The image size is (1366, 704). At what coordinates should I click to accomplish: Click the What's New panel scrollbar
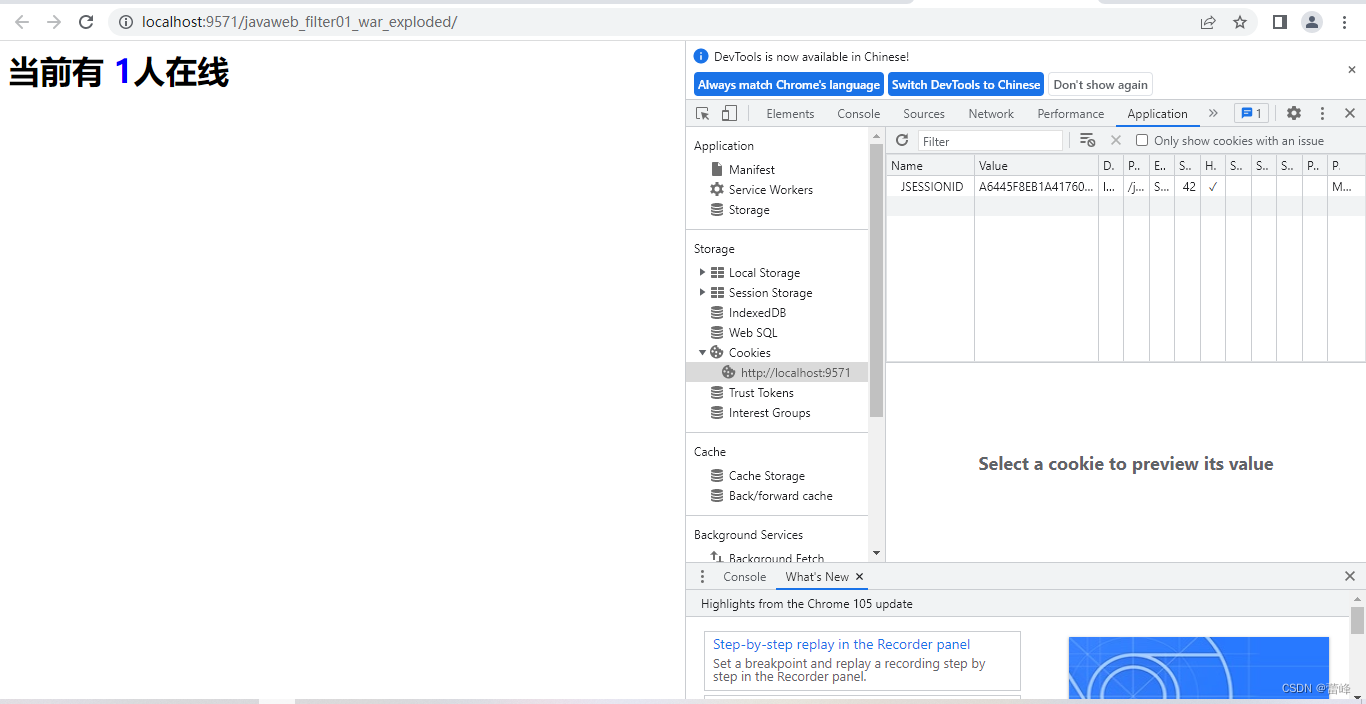[1357, 620]
